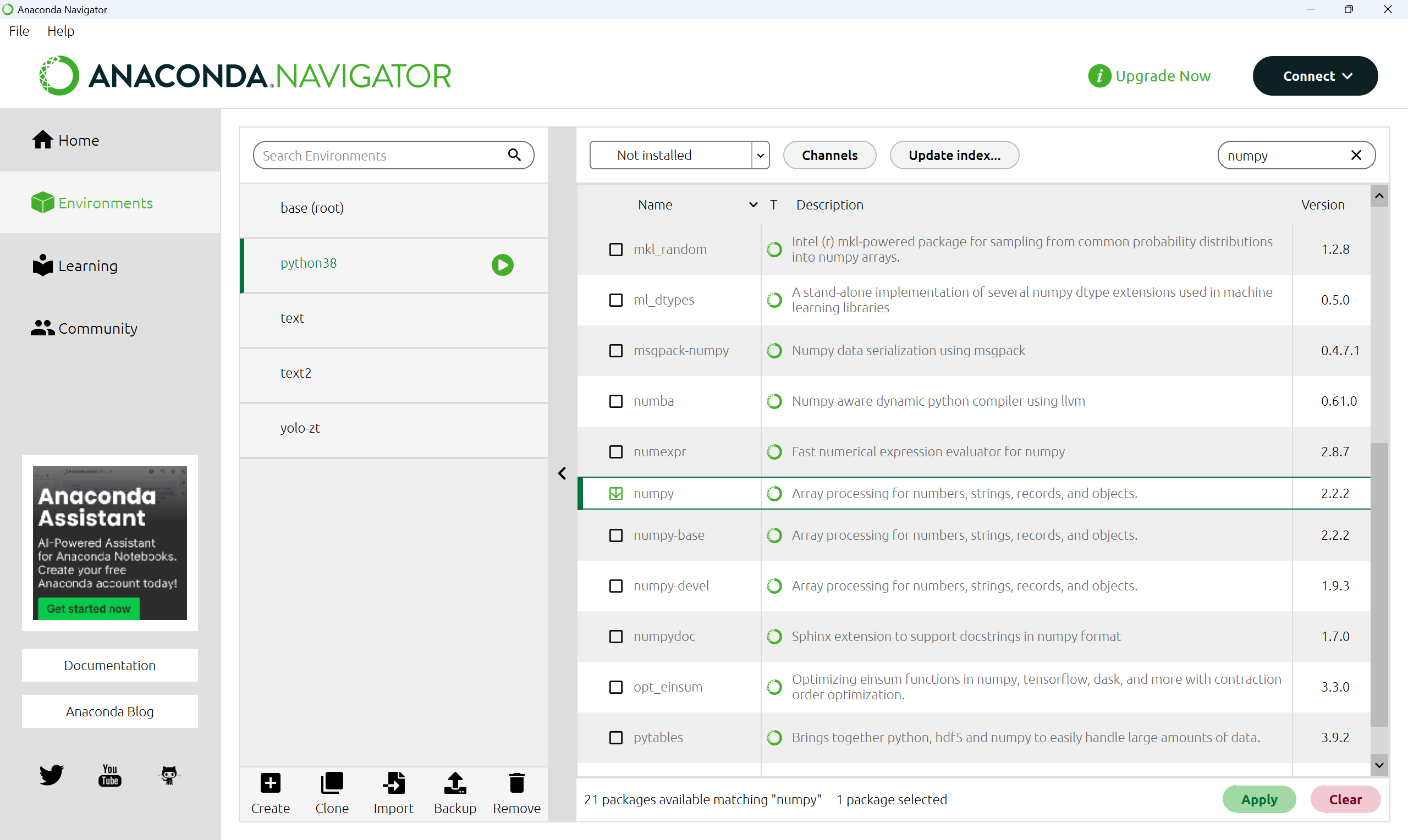
Task: Check the msgpack-numpy package checkbox
Action: (x=616, y=351)
